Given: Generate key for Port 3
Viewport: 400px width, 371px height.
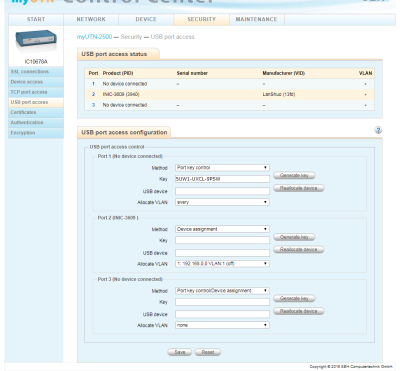Looking at the screenshot, I should (x=294, y=298).
